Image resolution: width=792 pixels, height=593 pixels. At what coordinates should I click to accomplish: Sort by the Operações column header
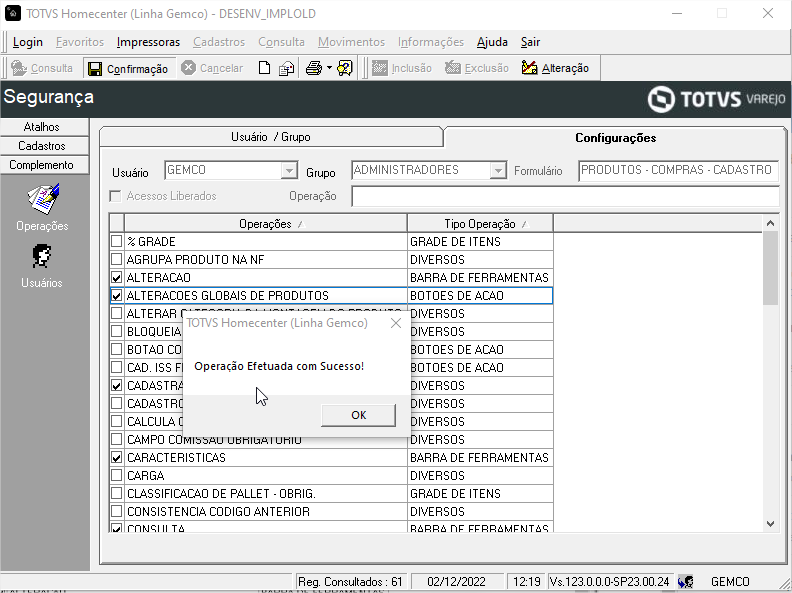coord(266,223)
